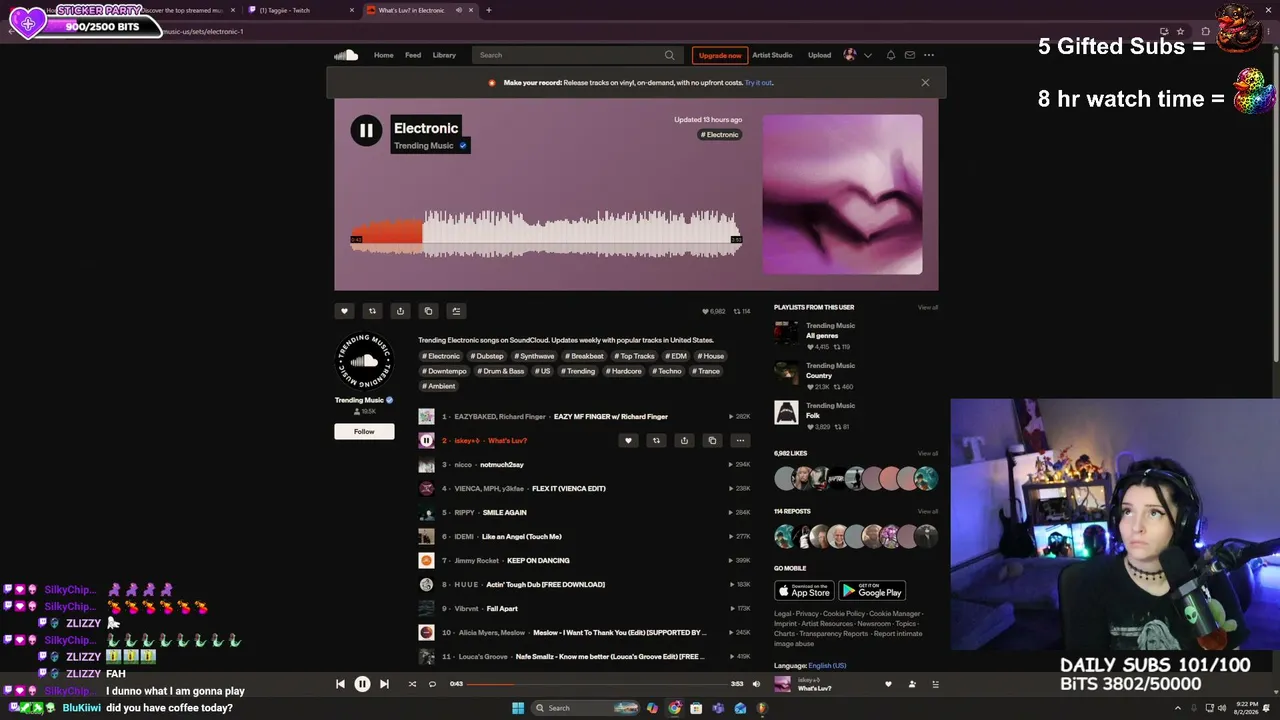Download on the App Store badge
Image resolution: width=1280 pixels, height=720 pixels.
coord(804,590)
